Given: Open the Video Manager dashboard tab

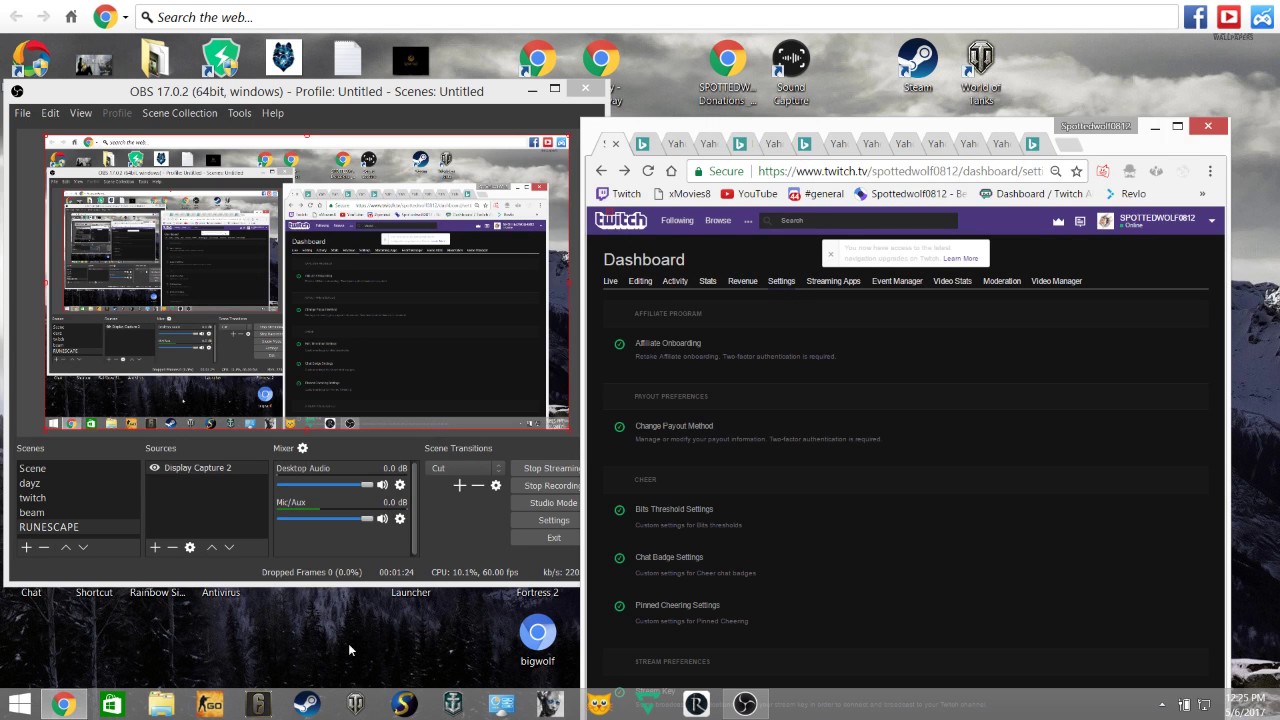Looking at the screenshot, I should (1056, 281).
